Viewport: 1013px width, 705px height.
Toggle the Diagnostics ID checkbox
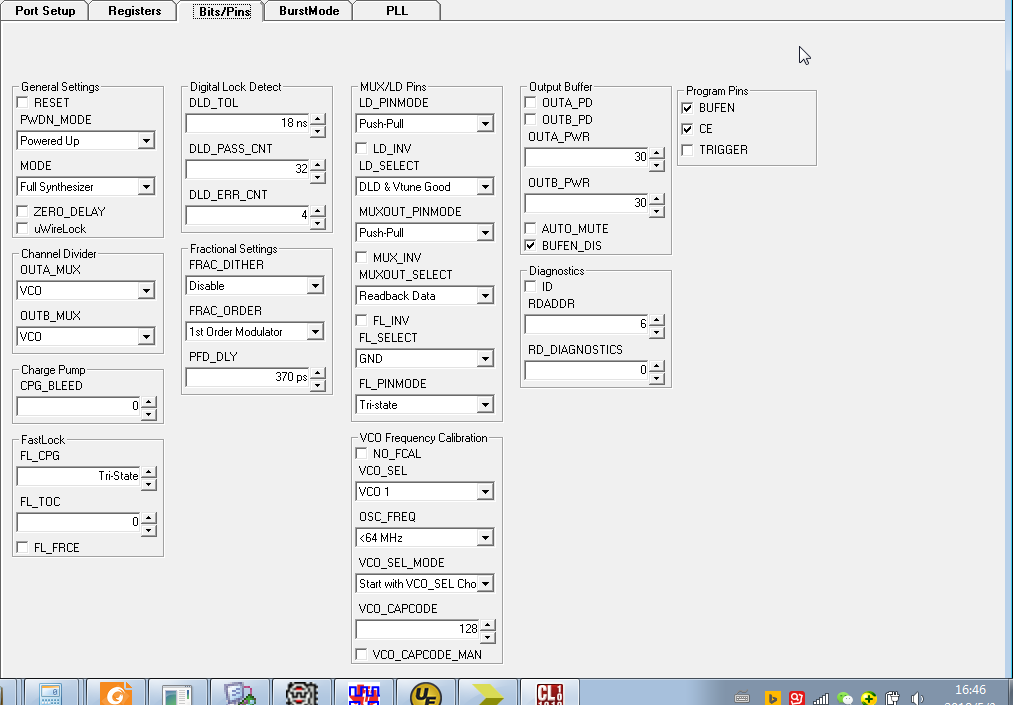pyautogui.click(x=530, y=286)
